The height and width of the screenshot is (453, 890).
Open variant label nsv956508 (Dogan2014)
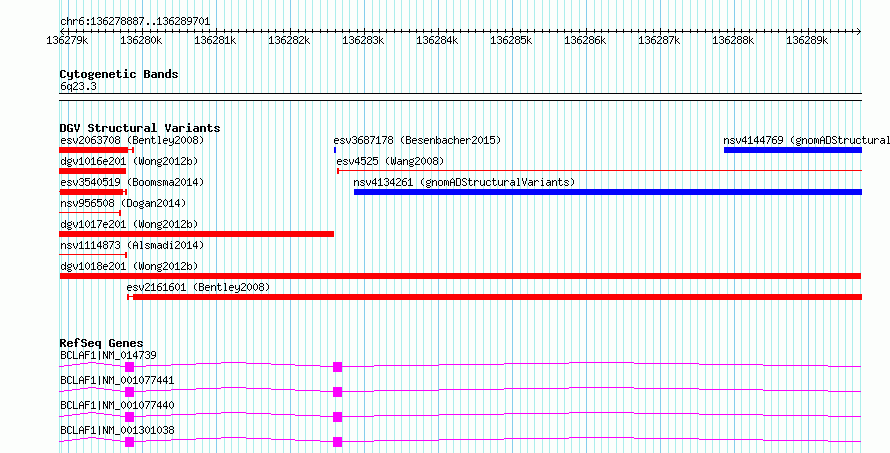123,203
